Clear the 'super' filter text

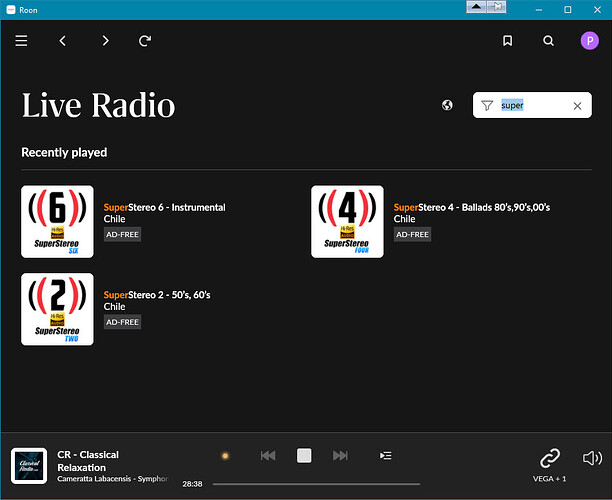click(577, 105)
